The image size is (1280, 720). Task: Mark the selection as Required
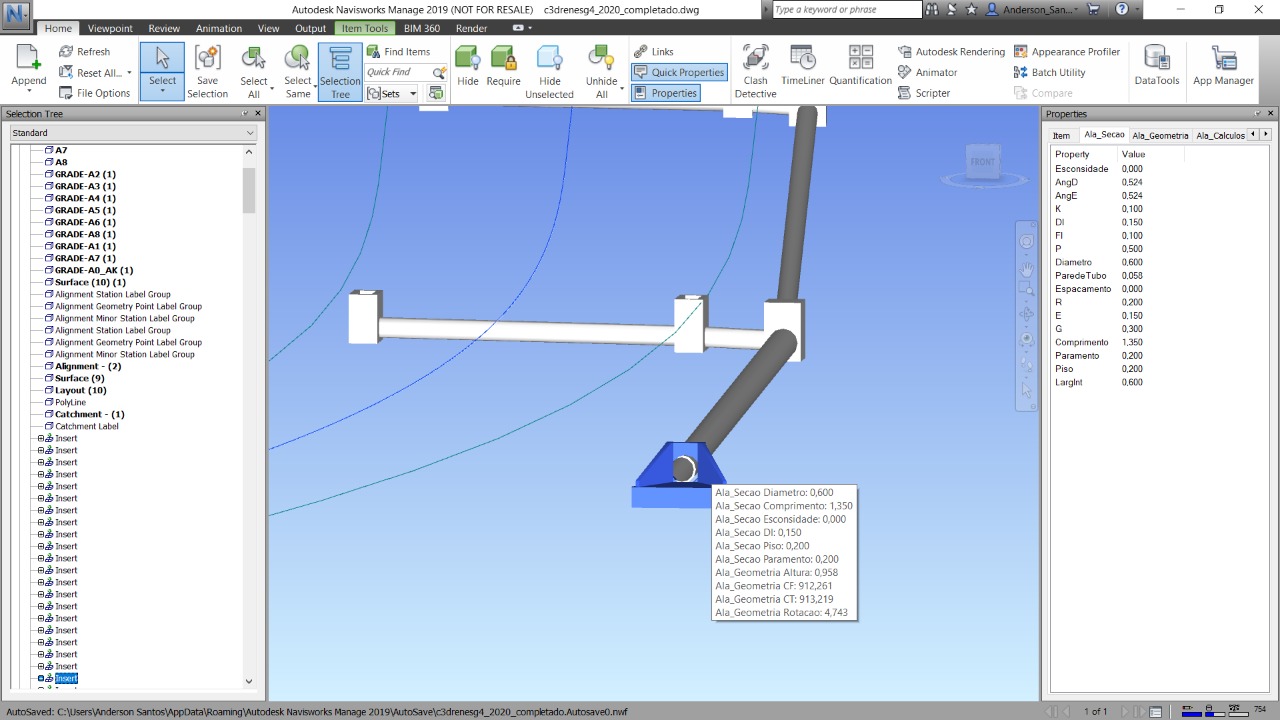503,66
